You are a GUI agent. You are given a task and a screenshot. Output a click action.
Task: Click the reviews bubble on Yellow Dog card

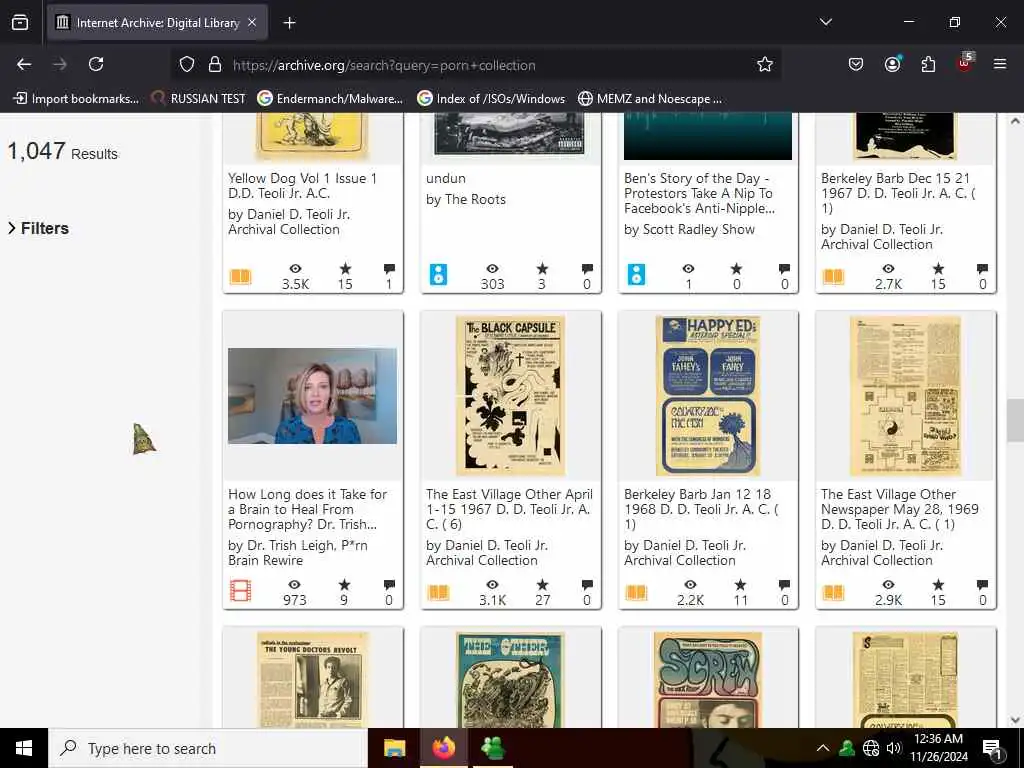coord(389,268)
